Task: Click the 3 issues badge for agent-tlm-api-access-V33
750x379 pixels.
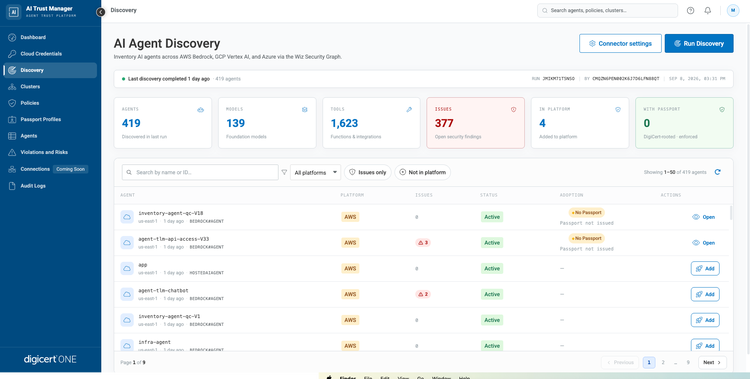Action: (423, 243)
